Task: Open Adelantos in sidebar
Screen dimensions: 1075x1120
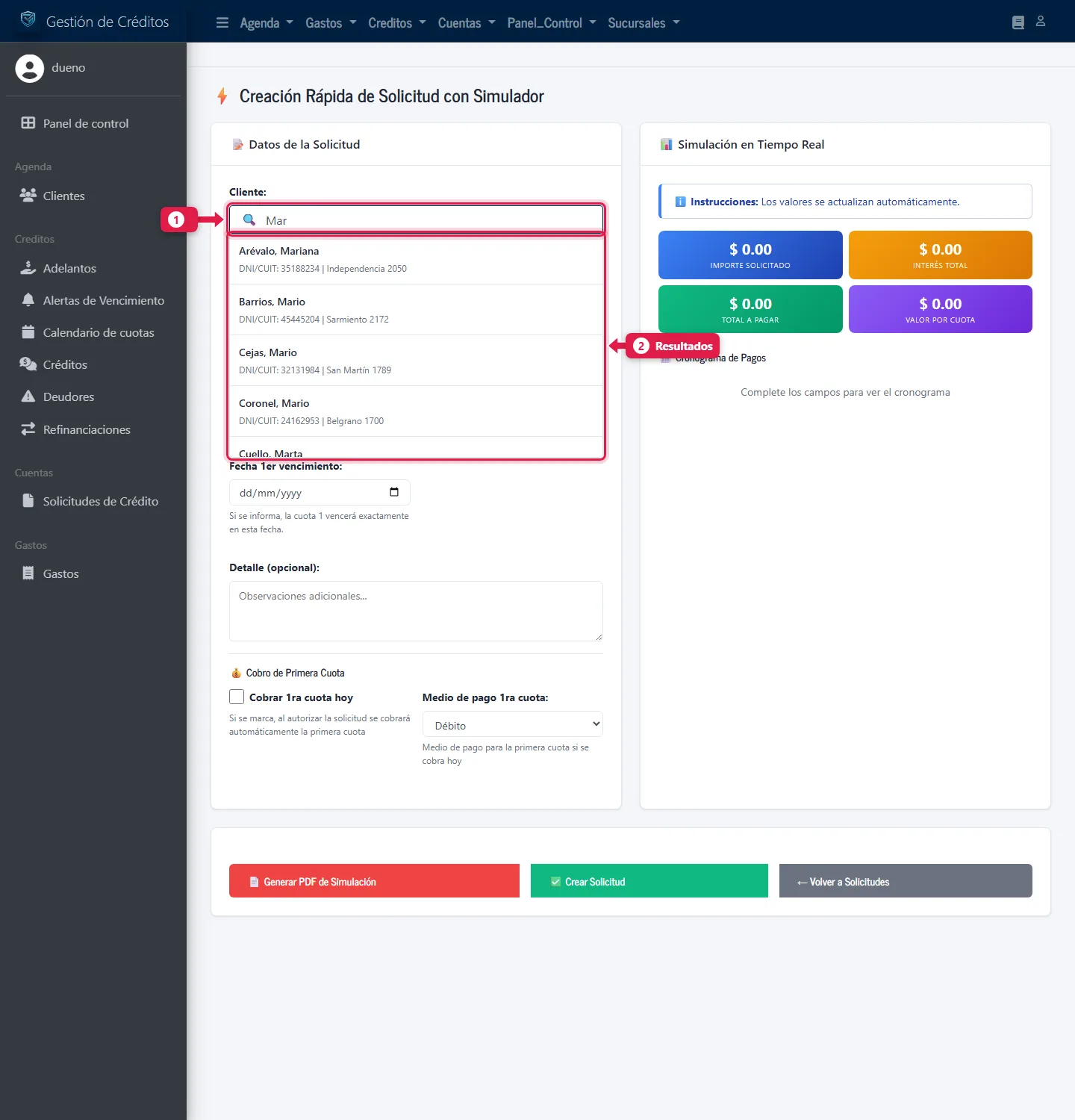Action: click(93, 268)
